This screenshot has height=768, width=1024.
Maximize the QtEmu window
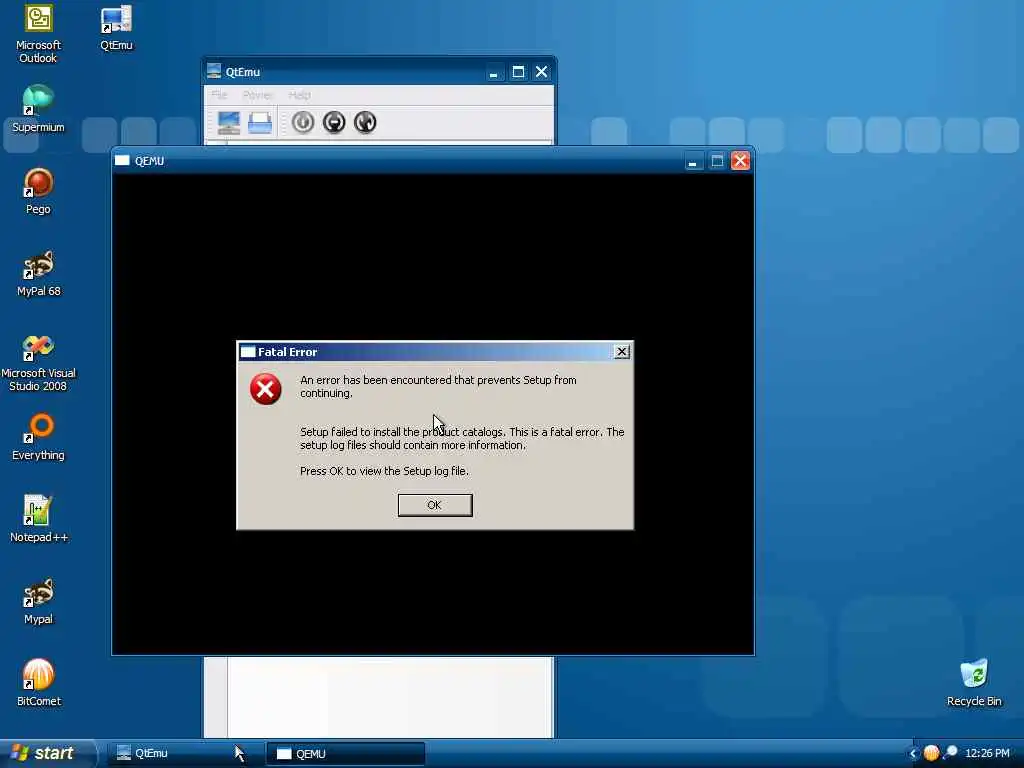pos(518,72)
